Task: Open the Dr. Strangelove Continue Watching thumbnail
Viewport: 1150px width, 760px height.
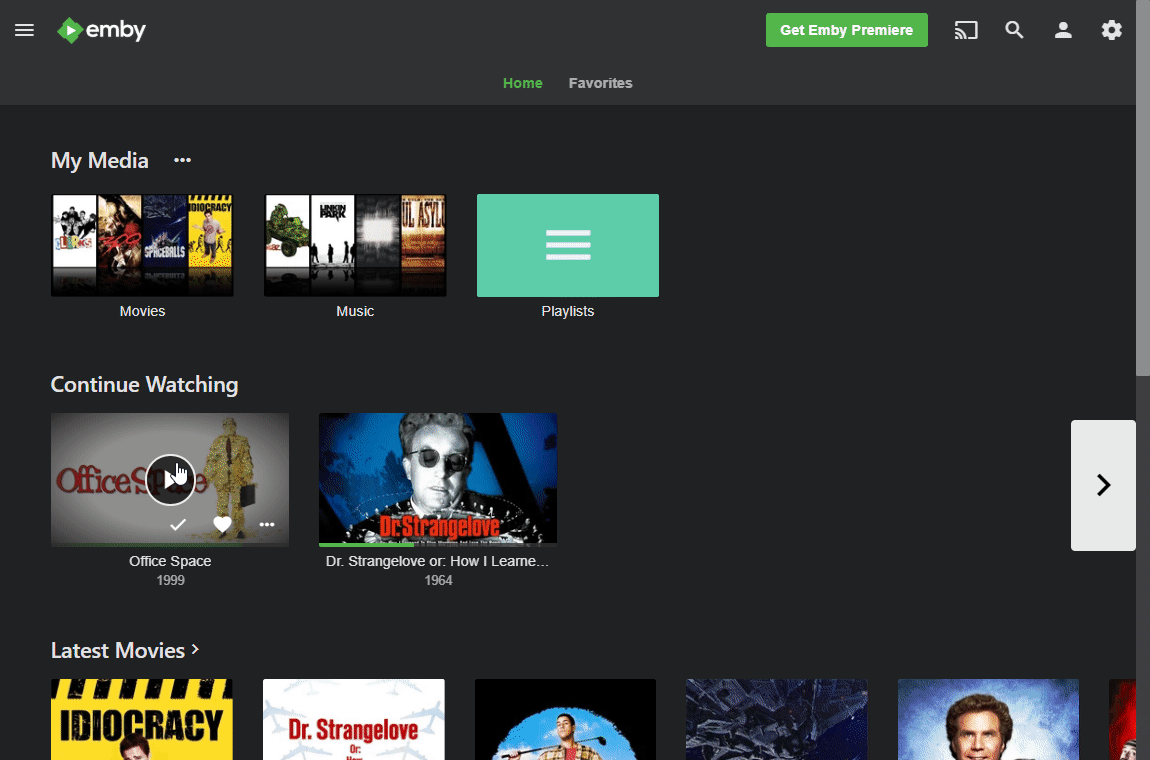Action: coord(438,479)
